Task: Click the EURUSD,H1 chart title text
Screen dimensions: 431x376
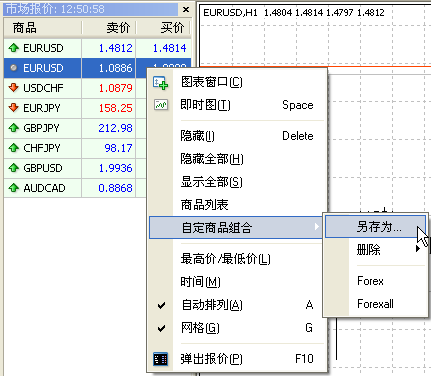Action: [230, 13]
